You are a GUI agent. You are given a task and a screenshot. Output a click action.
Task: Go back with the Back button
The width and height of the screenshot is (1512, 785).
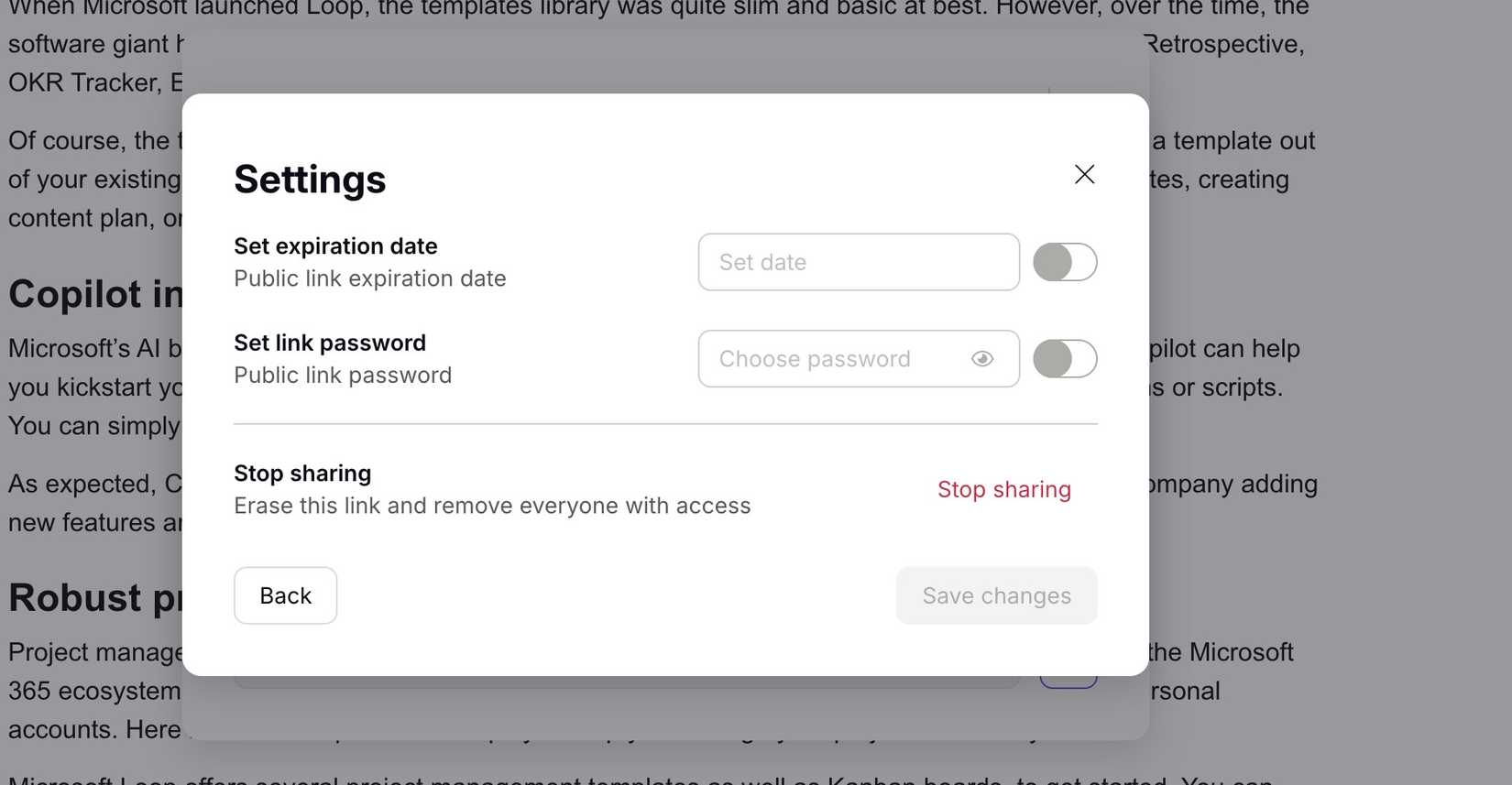[x=285, y=595]
